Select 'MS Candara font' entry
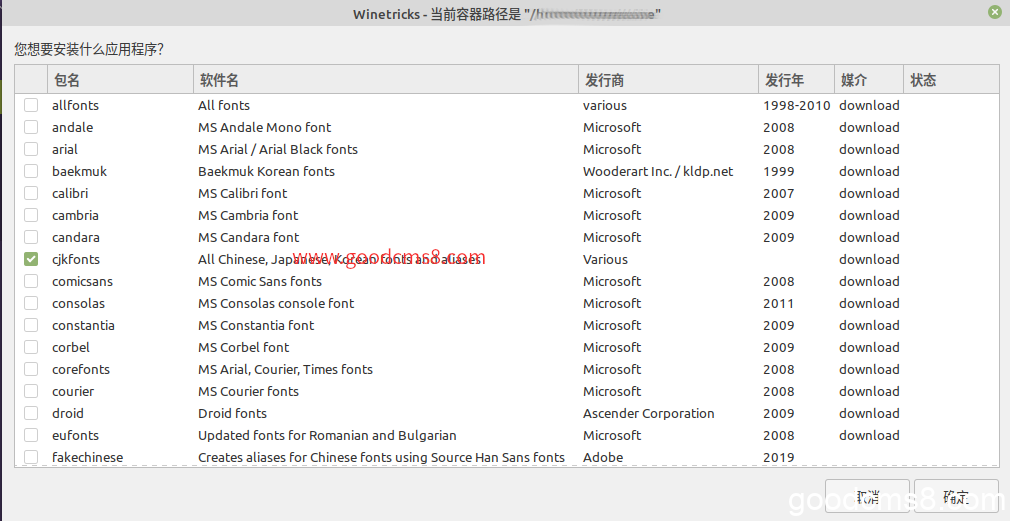This screenshot has height=521, width=1010. (x=249, y=237)
